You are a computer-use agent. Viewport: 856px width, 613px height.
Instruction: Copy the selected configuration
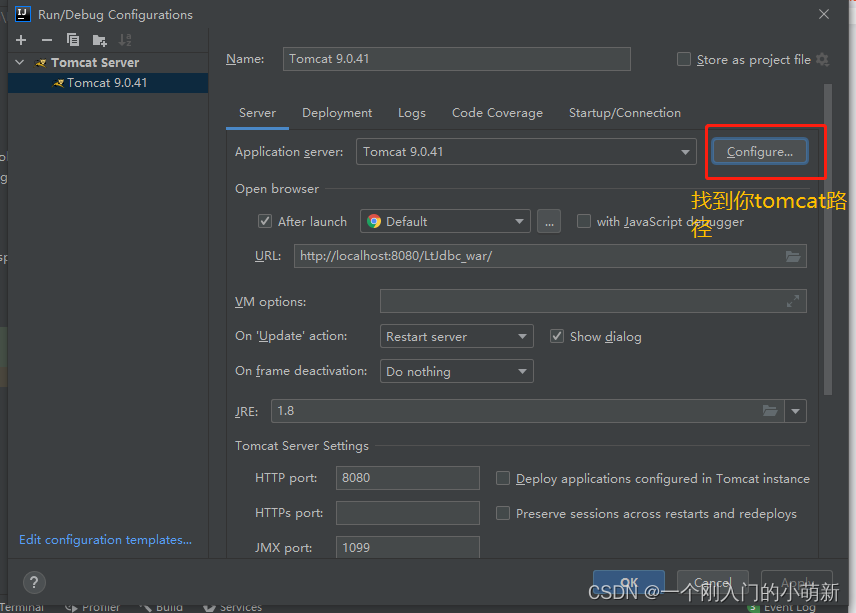(73, 40)
